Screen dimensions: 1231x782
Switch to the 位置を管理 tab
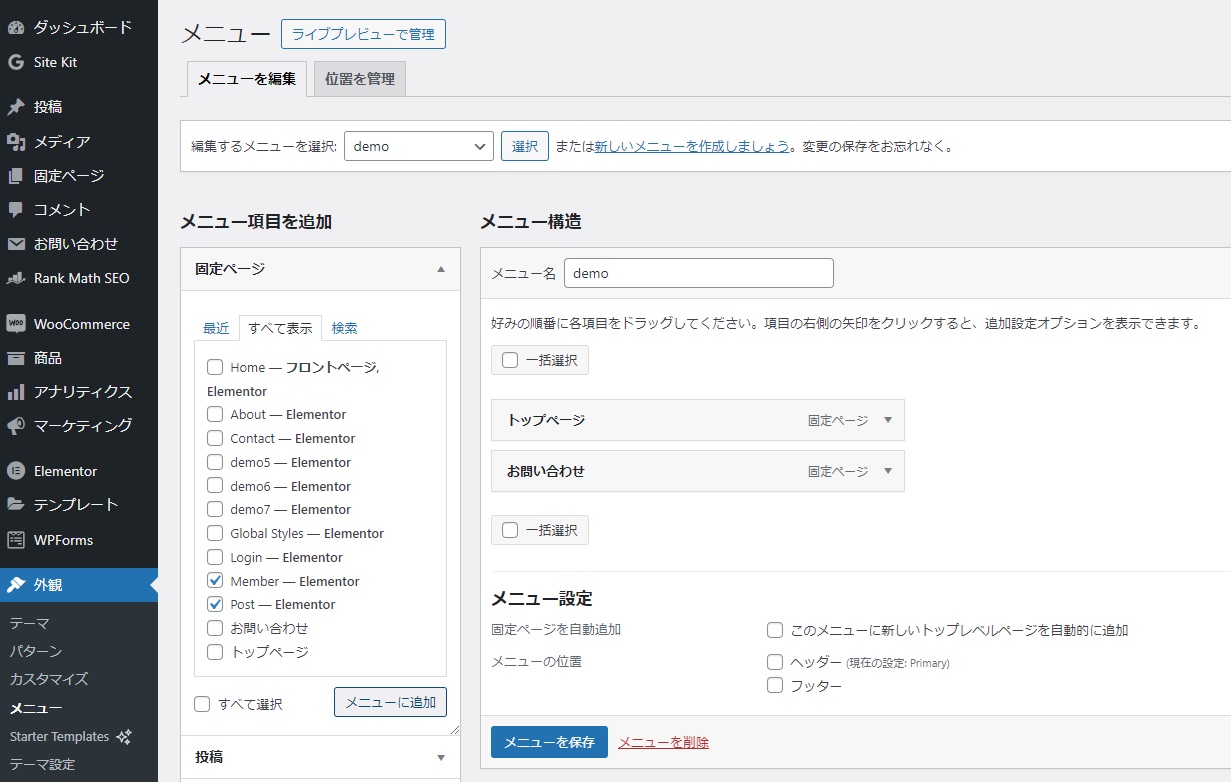click(360, 79)
